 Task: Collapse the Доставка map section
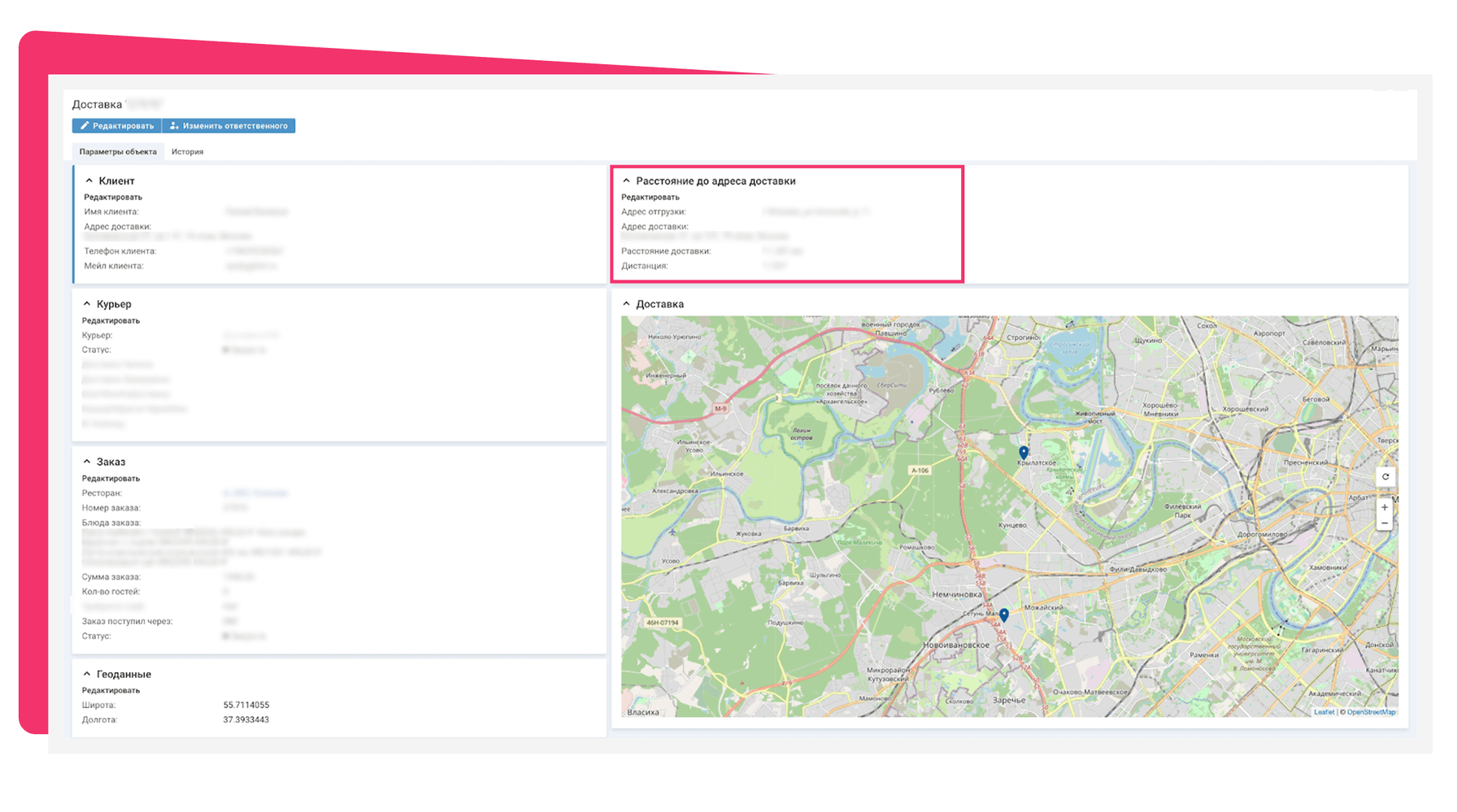(x=626, y=304)
